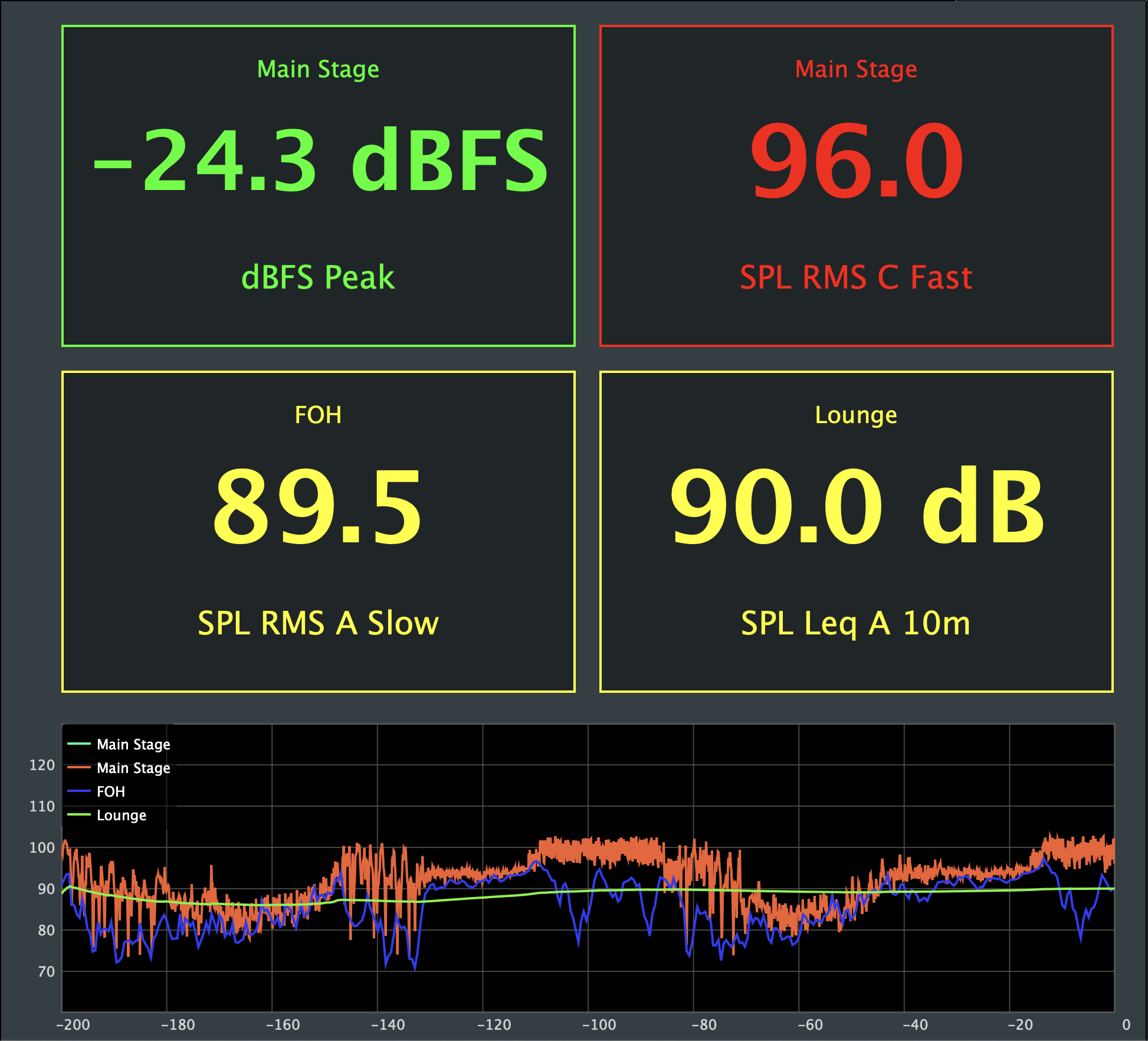Image resolution: width=1148 pixels, height=1041 pixels.
Task: Click the -60 time axis label
Action: pos(811,1024)
